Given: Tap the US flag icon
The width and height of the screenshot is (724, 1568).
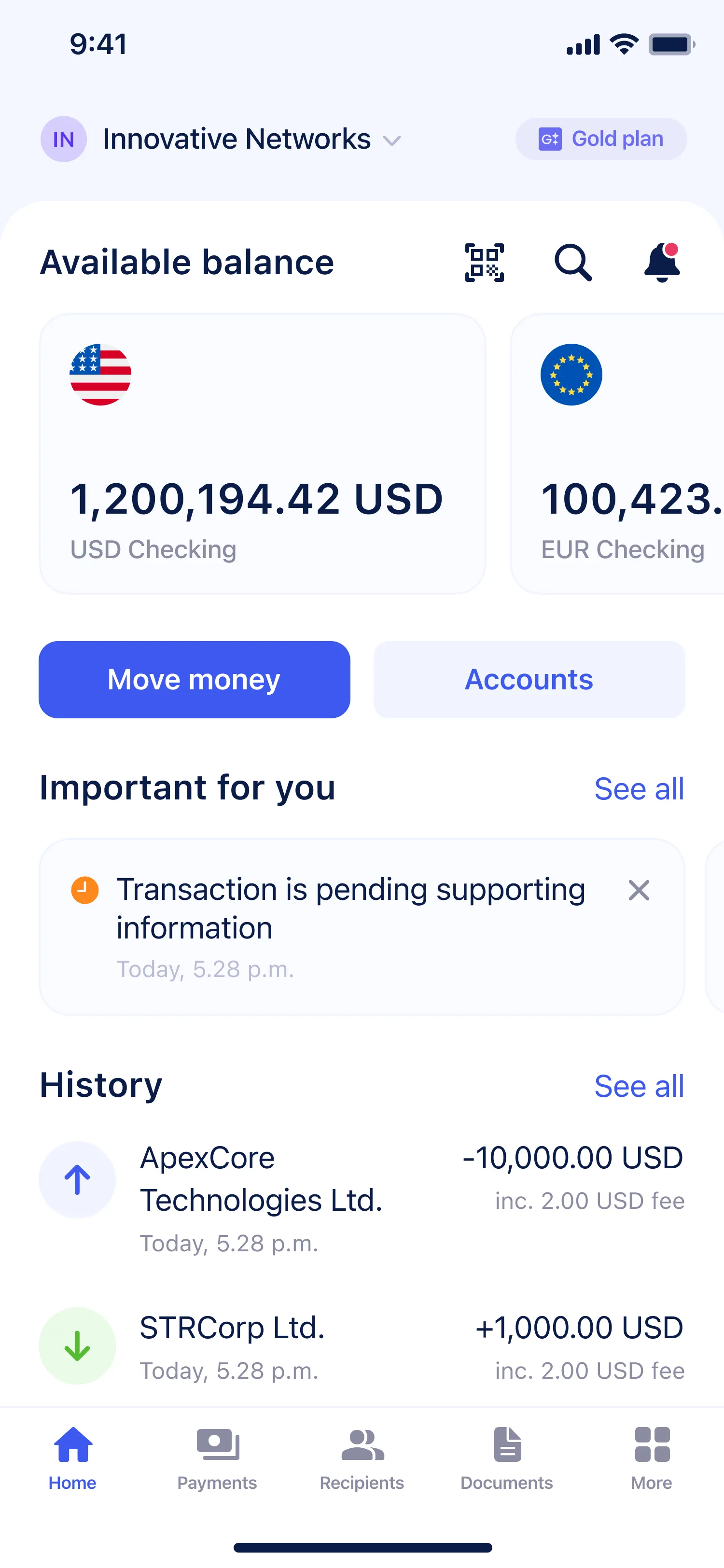Looking at the screenshot, I should (100, 374).
